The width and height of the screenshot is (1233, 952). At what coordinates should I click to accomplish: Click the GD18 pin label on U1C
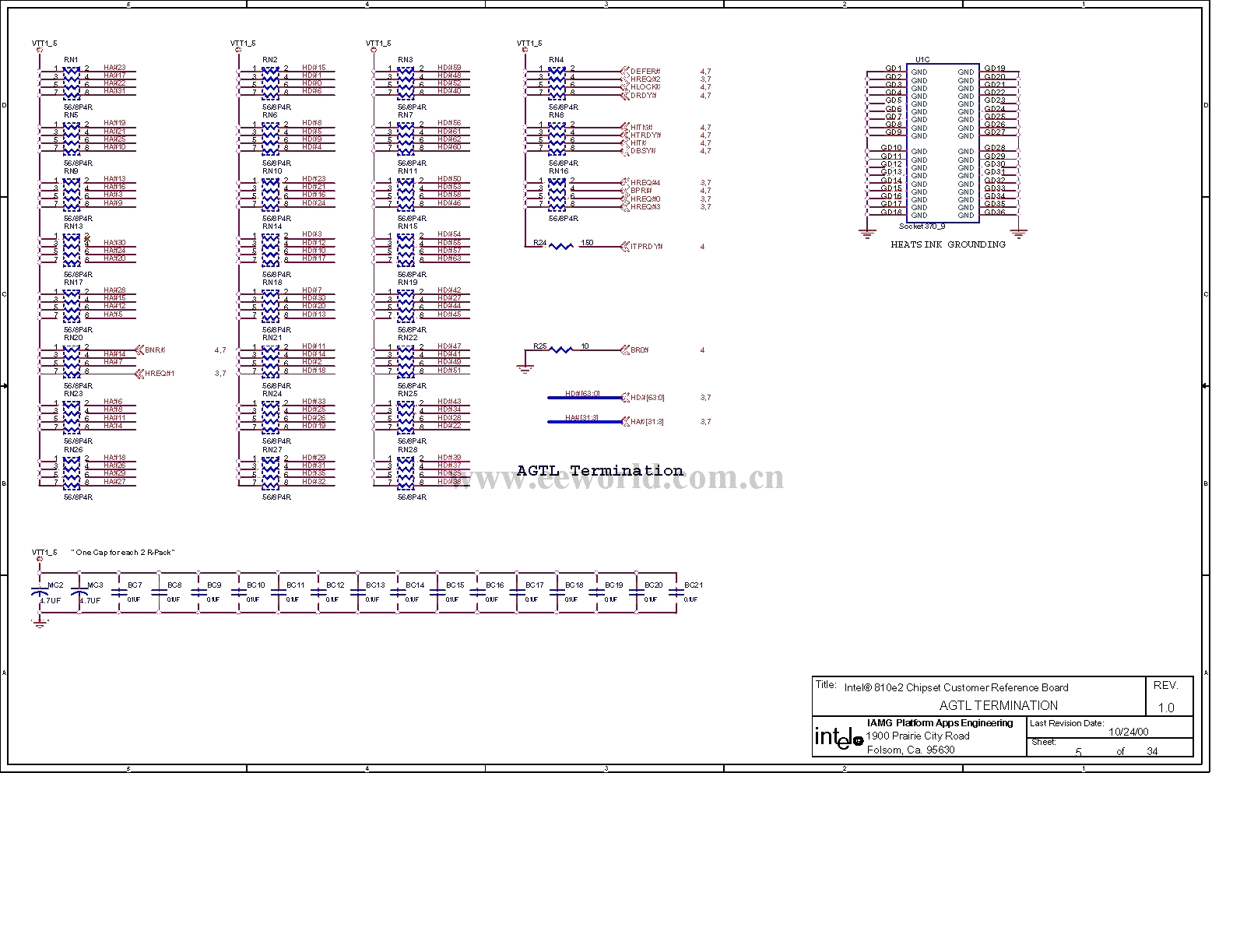coord(891,212)
